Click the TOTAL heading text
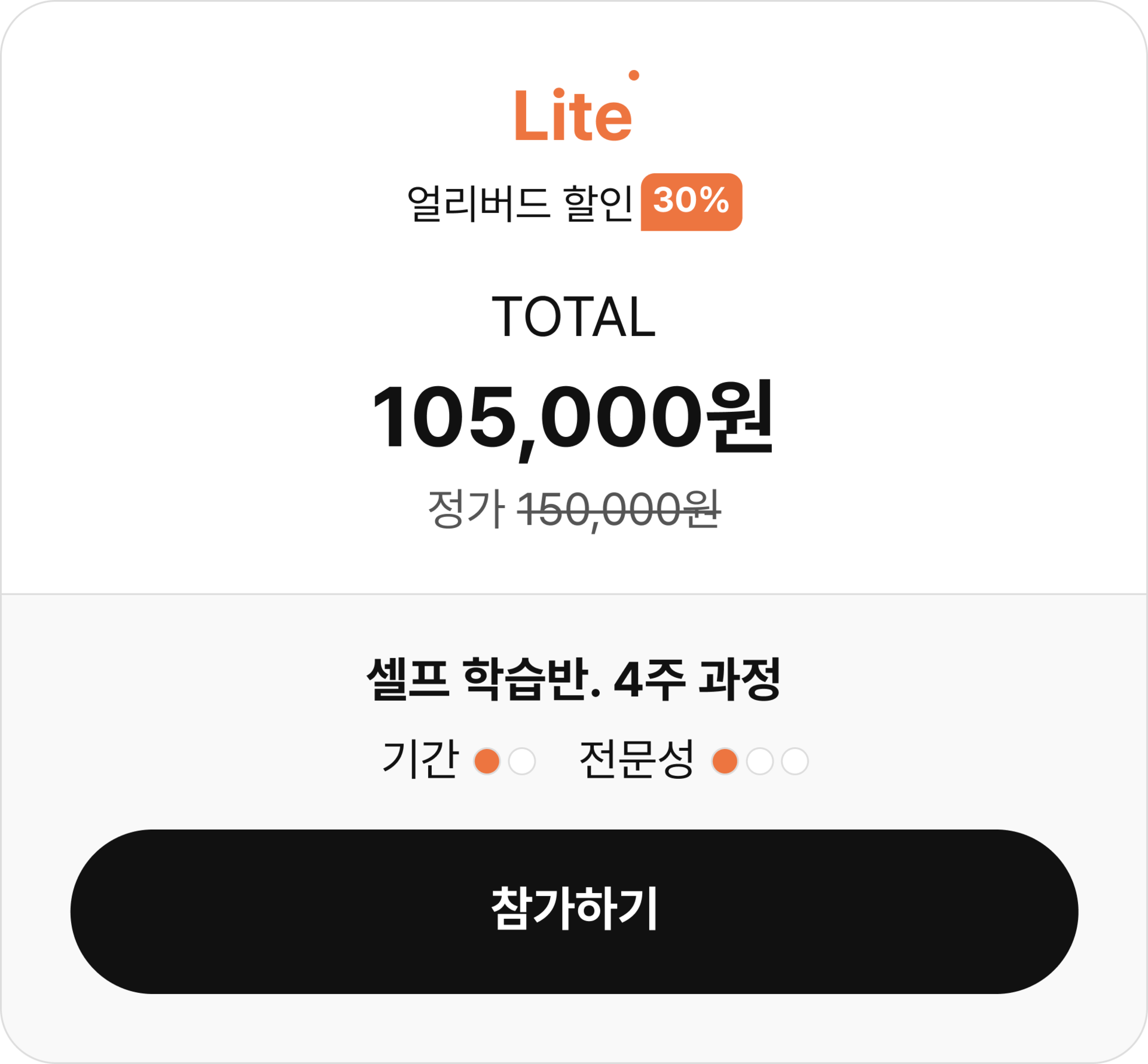Viewport: 1148px width, 1064px height. (573, 317)
